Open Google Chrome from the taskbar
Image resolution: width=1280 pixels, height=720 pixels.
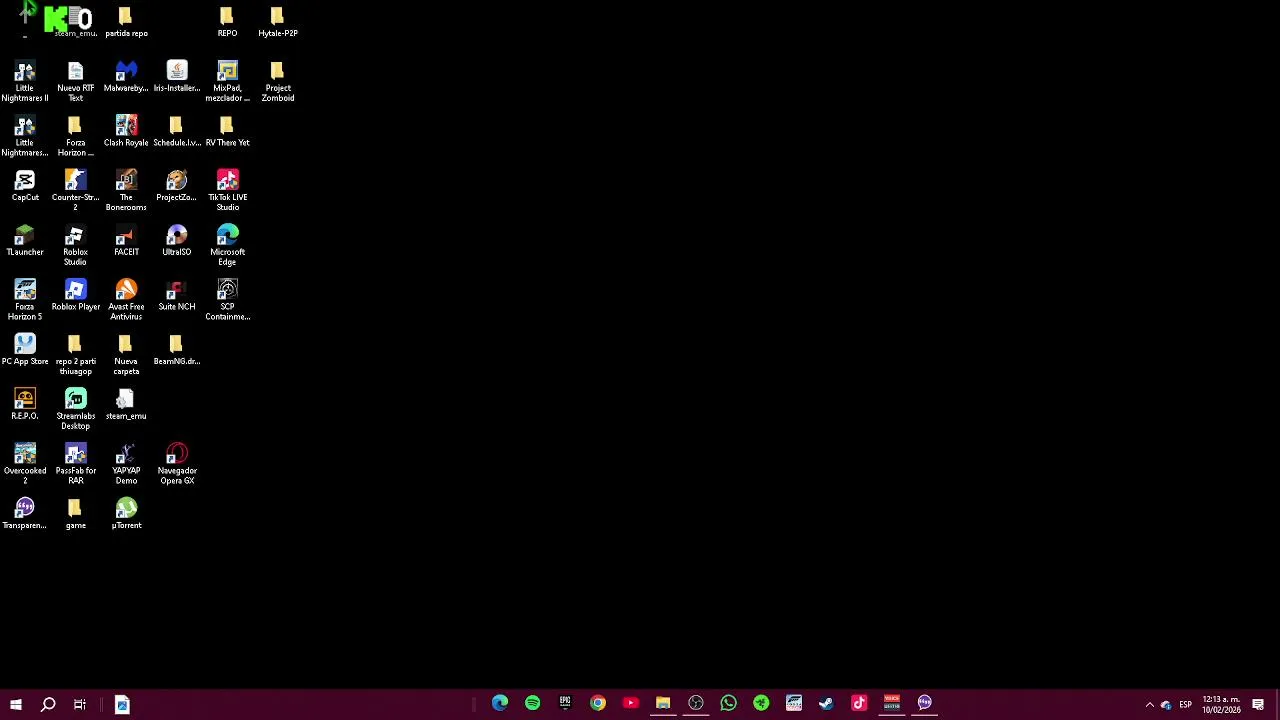click(597, 703)
